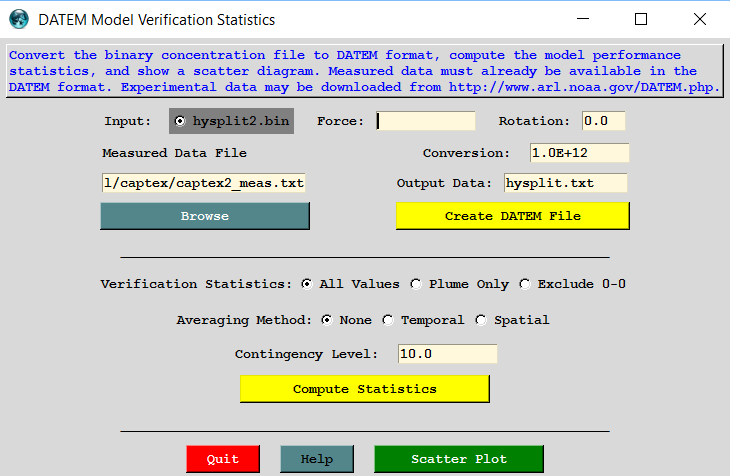Image resolution: width=730 pixels, height=476 pixels.
Task: Edit the Contingency Level field
Action: pos(447,354)
